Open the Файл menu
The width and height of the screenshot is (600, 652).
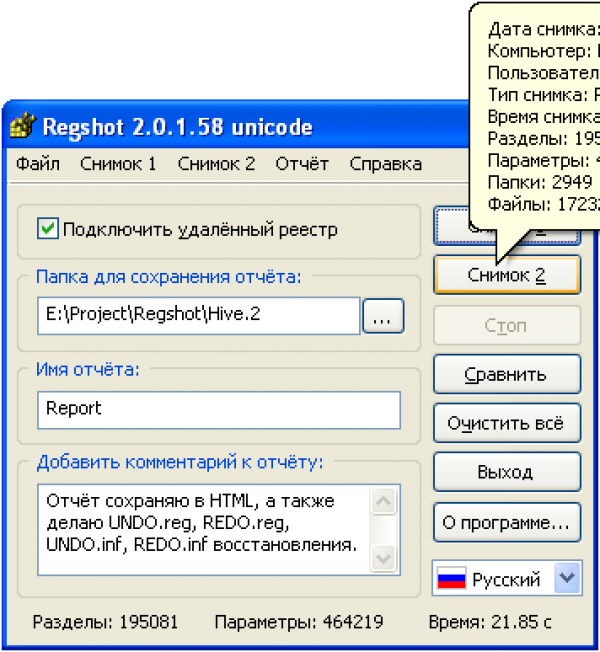click(38, 164)
